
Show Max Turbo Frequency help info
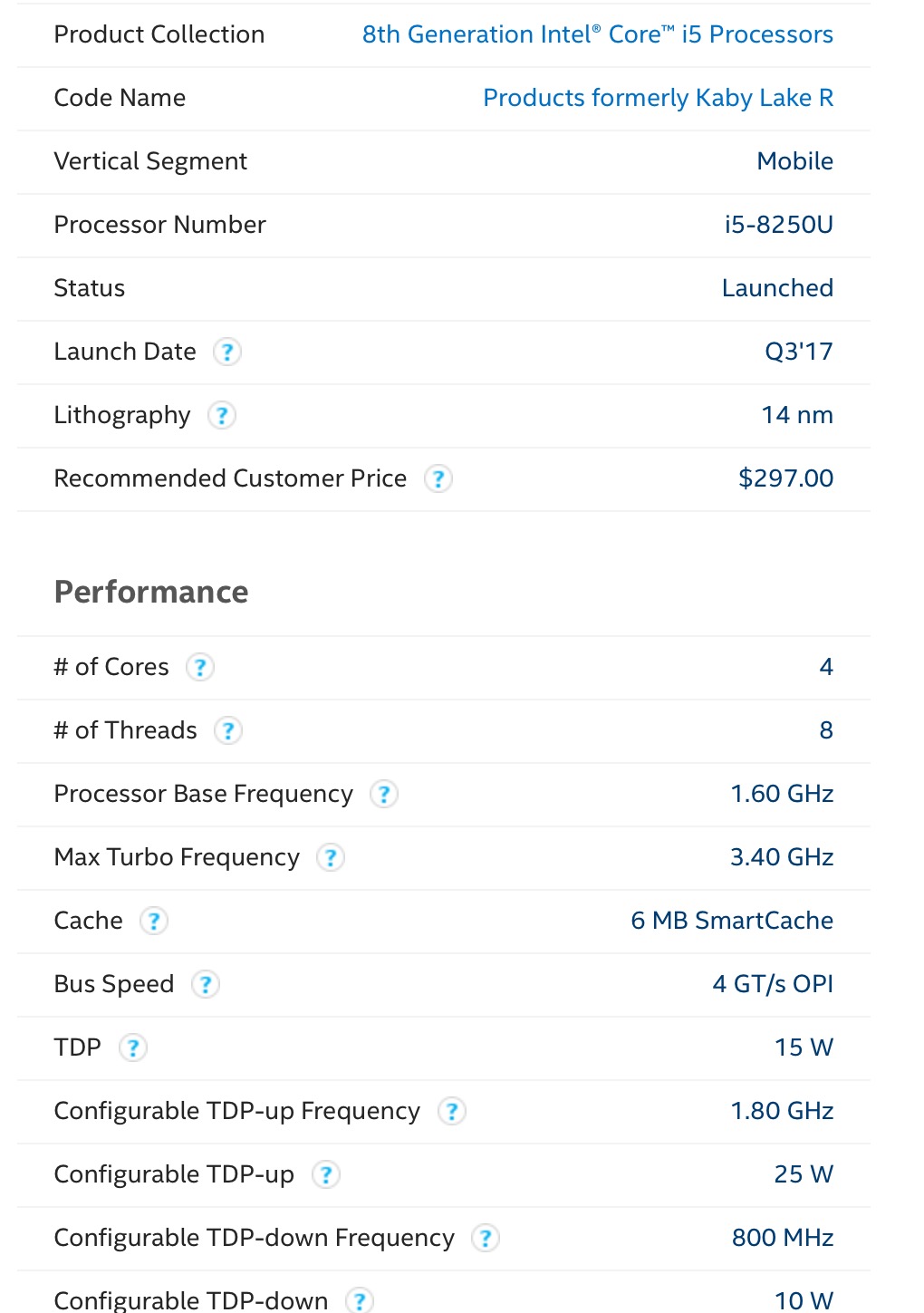[331, 857]
